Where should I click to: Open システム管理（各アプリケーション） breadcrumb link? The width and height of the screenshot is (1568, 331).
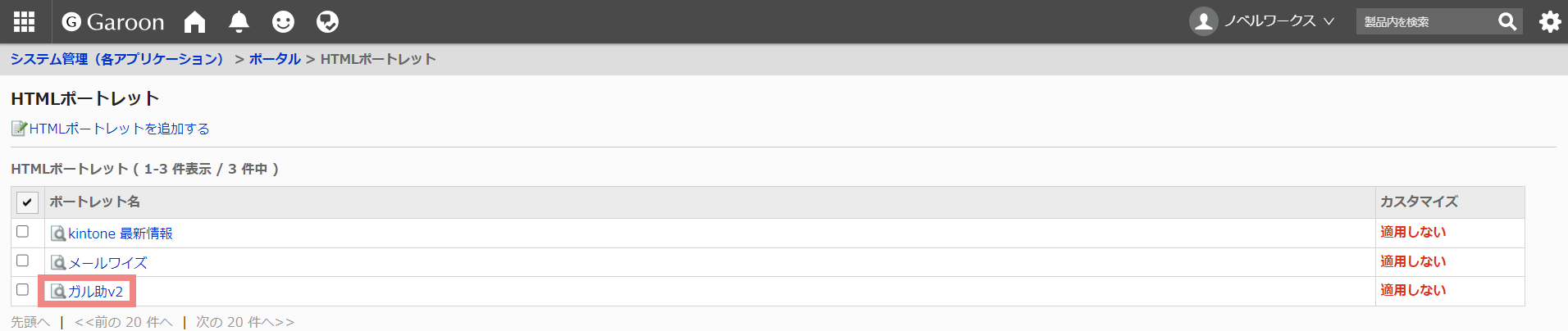pos(116,59)
